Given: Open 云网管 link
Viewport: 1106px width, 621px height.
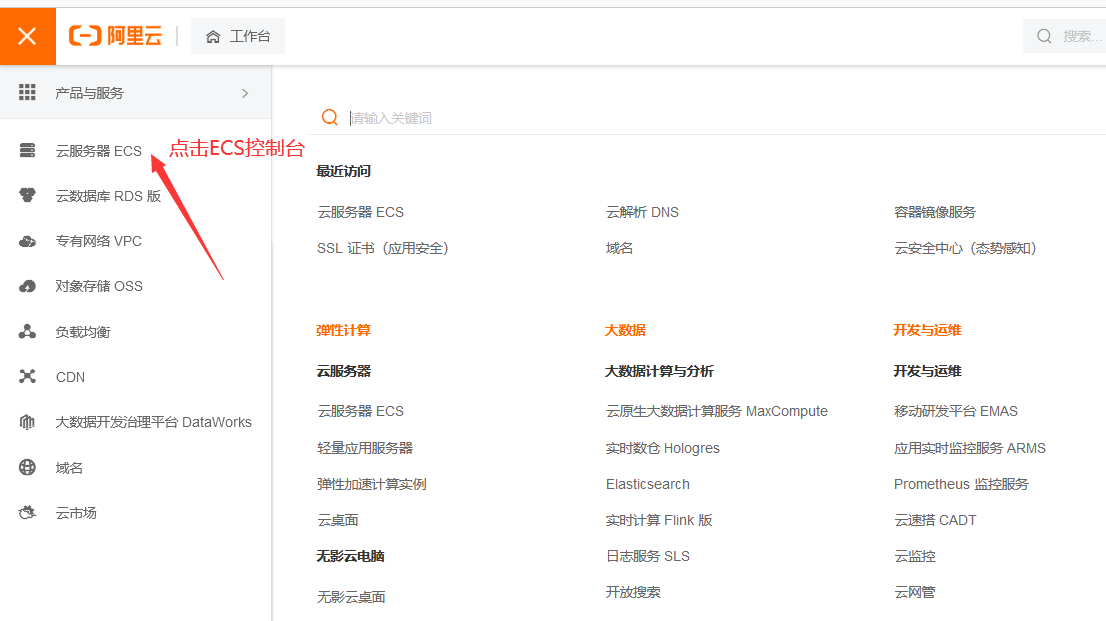Looking at the screenshot, I should point(915,592).
